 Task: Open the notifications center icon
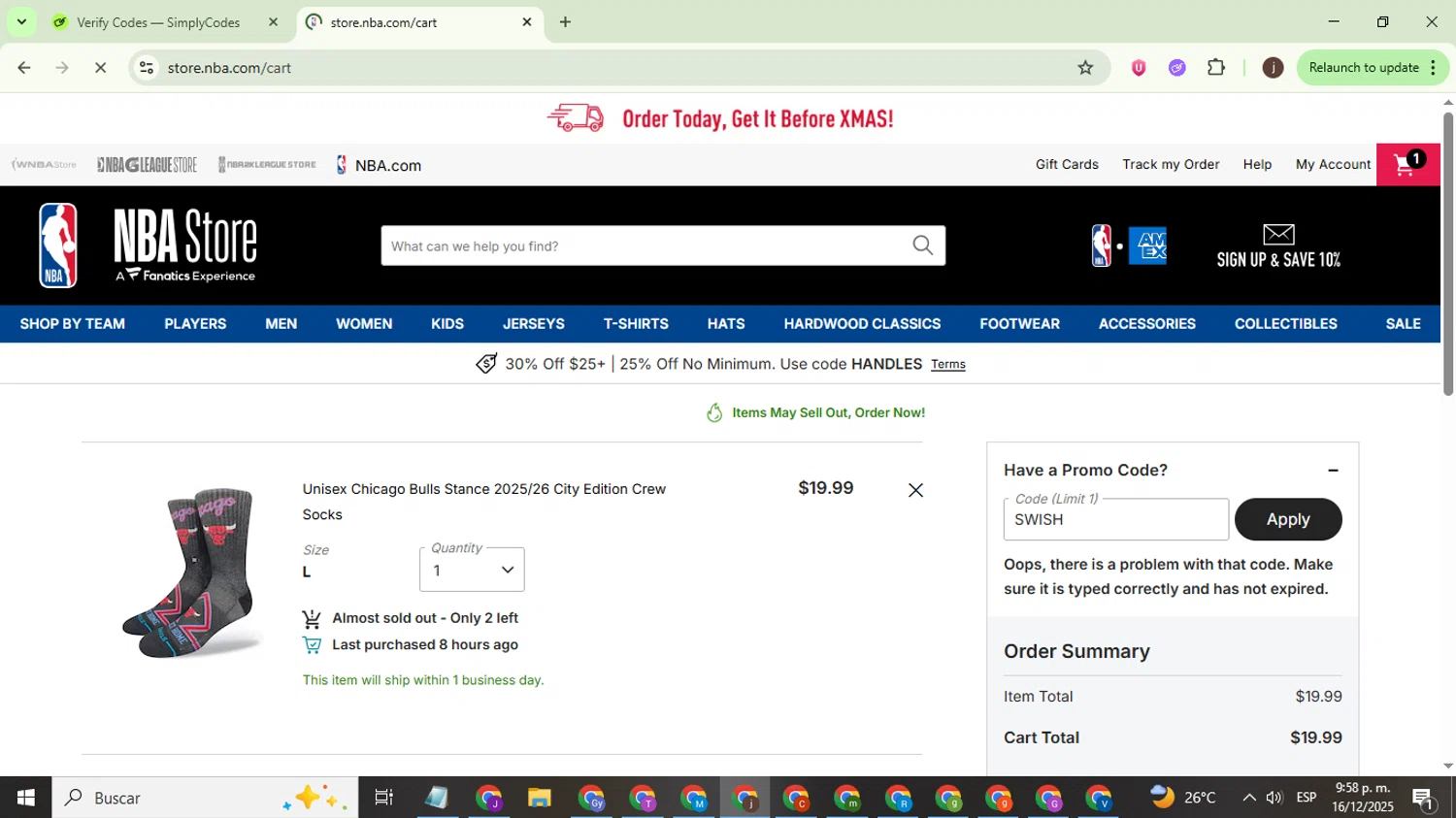tap(1424, 799)
